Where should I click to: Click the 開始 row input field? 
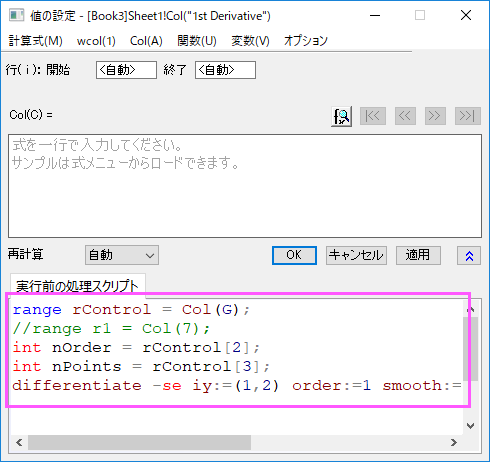coord(126,70)
